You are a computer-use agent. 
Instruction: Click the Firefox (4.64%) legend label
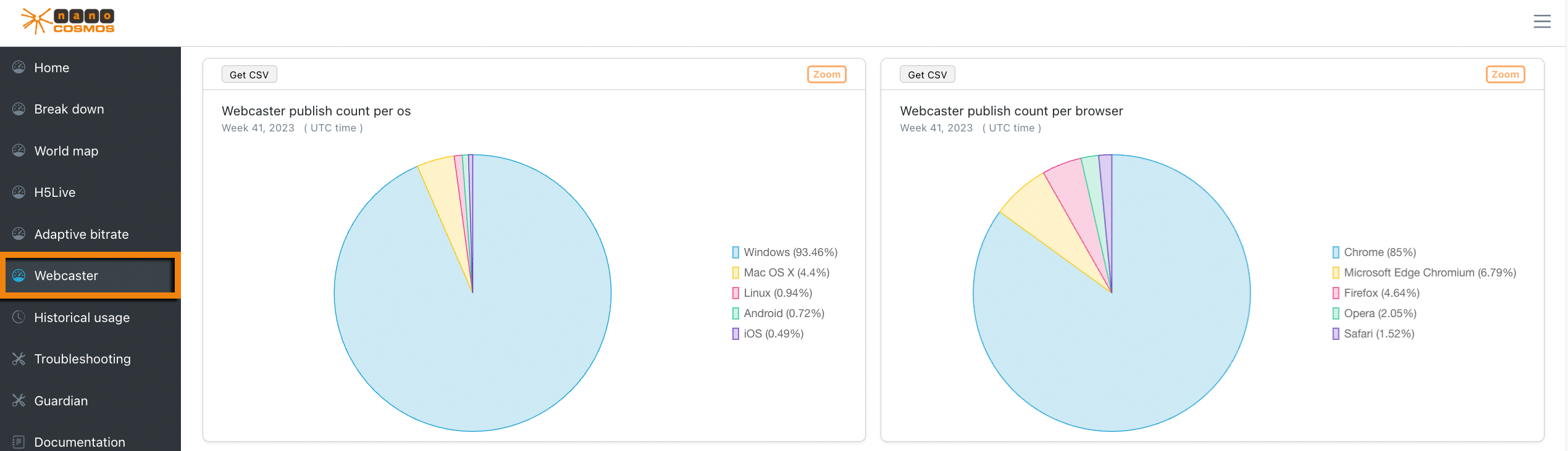[x=1382, y=293]
